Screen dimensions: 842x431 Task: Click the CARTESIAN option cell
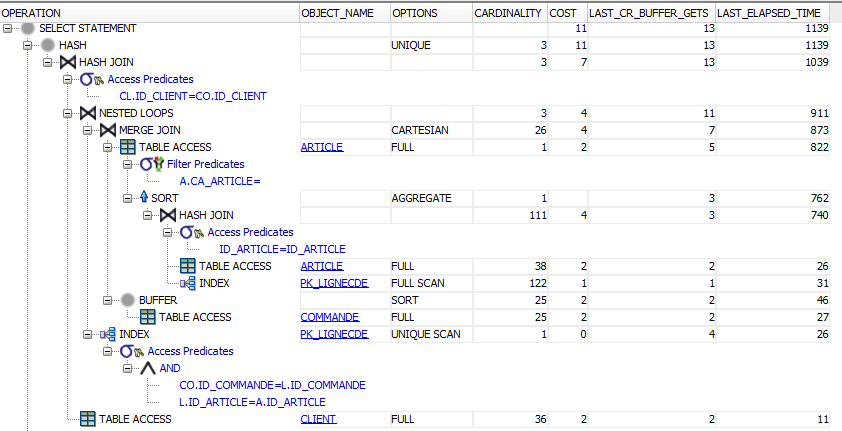pos(431,130)
